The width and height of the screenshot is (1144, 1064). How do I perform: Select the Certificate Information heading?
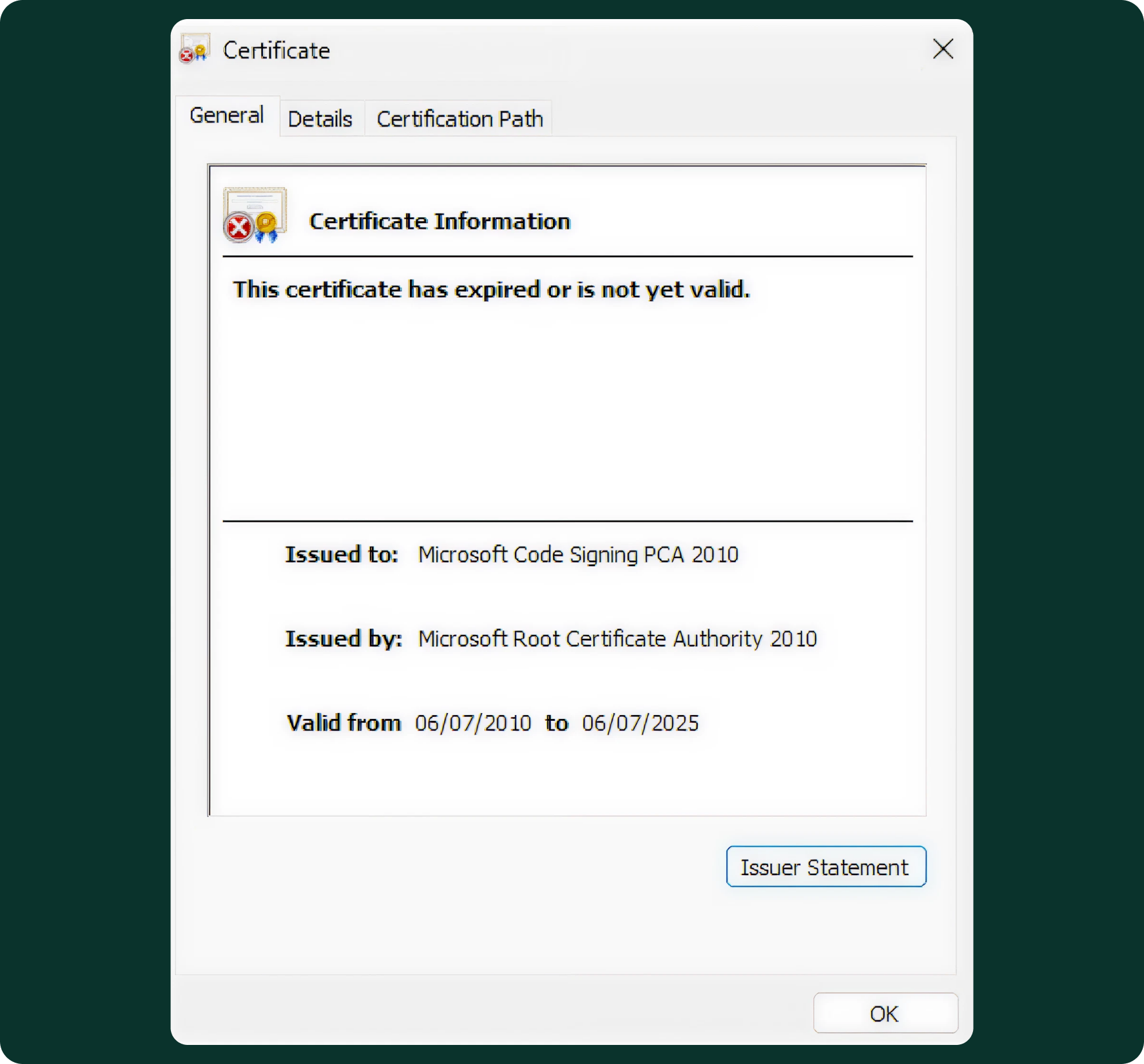point(440,221)
